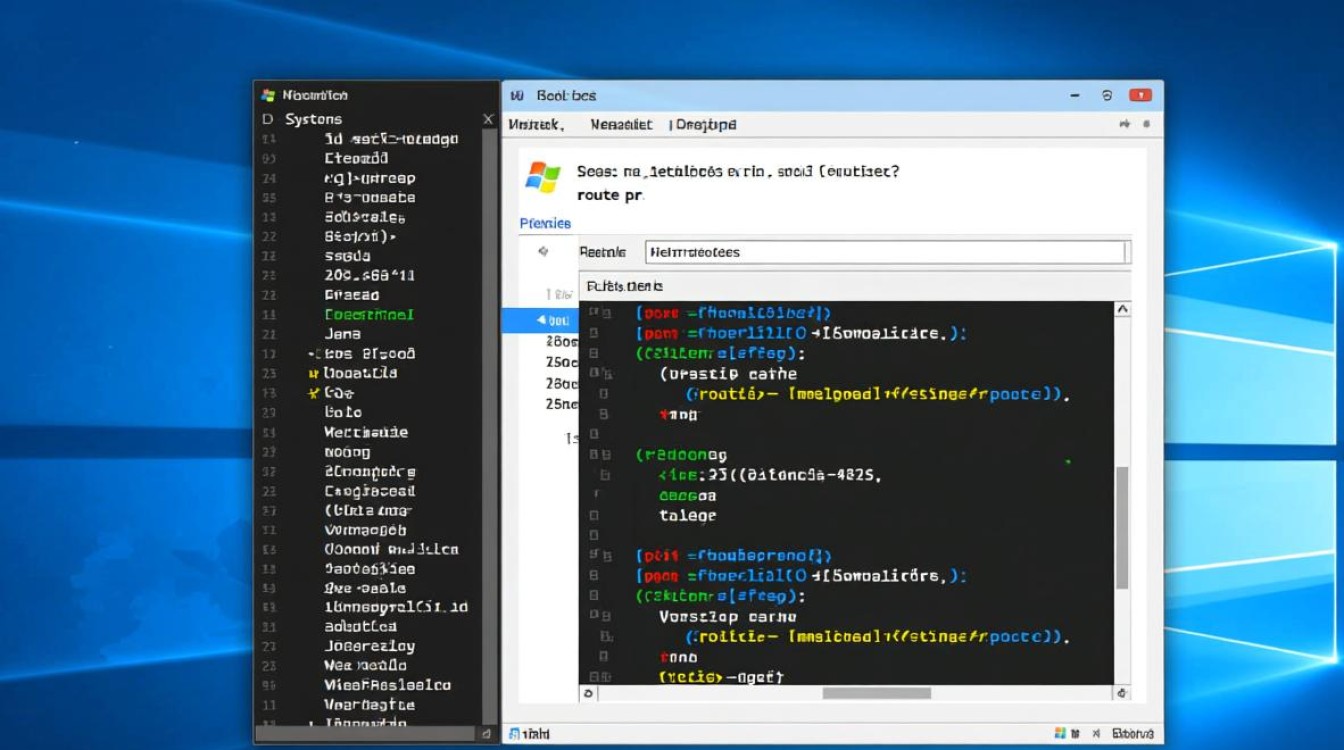Screen dimensions: 1344x750
Task: Open the Neasdiet menu
Action: 621,125
